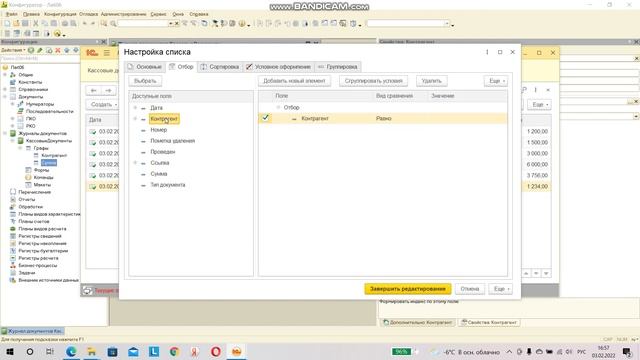Viewport: 640px width, 360px height.
Task: Select Бизнес-процессы in configuration tree
Action: (x=38, y=265)
